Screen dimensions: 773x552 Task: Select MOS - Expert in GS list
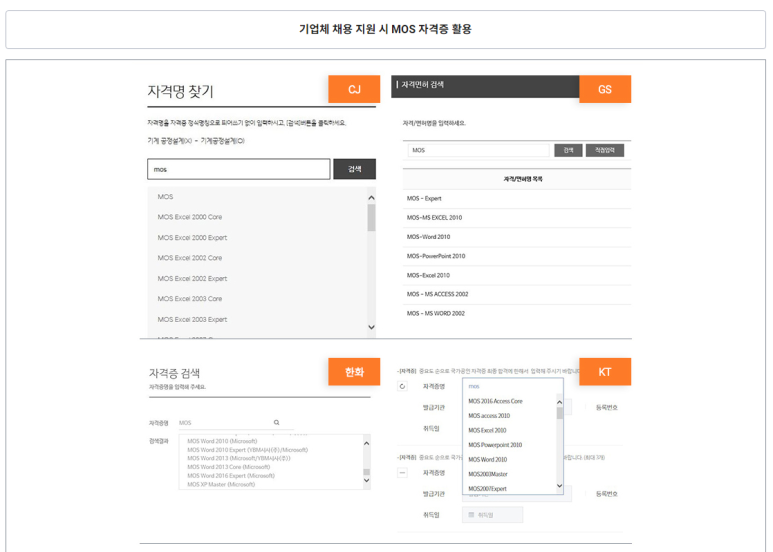click(424, 199)
